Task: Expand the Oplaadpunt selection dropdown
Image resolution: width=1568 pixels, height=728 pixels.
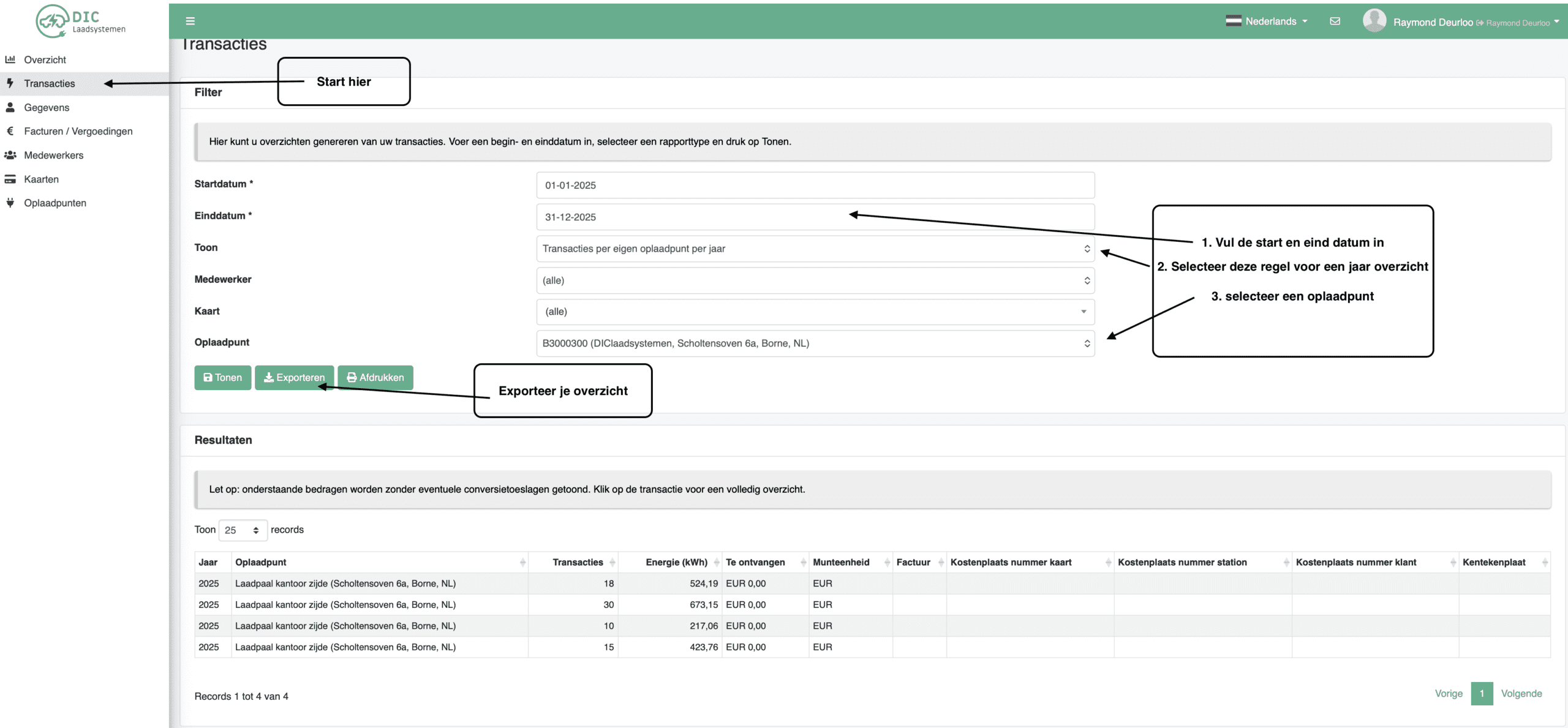Action: coord(815,343)
